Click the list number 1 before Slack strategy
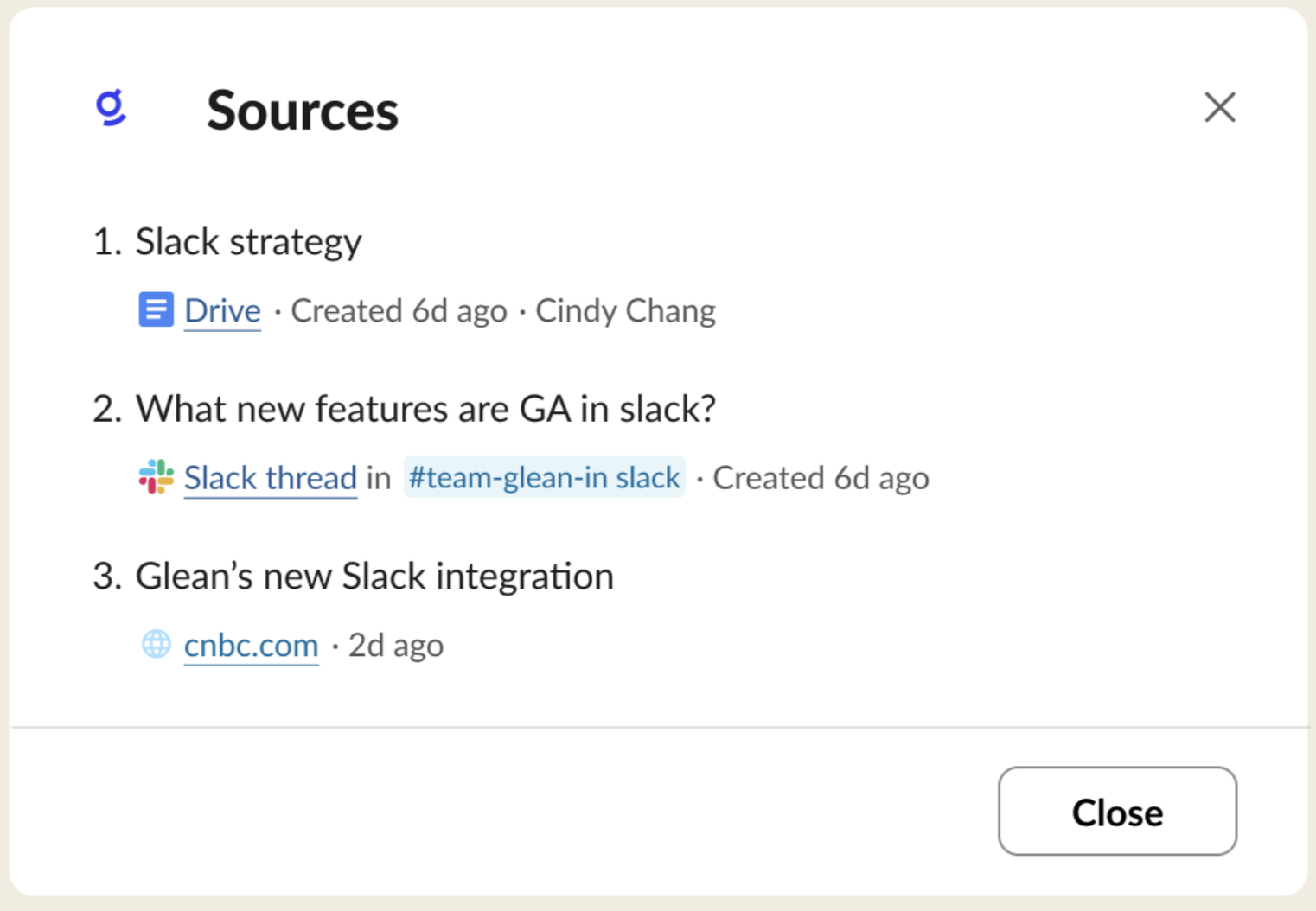This screenshot has width=1316, height=911. 105,242
